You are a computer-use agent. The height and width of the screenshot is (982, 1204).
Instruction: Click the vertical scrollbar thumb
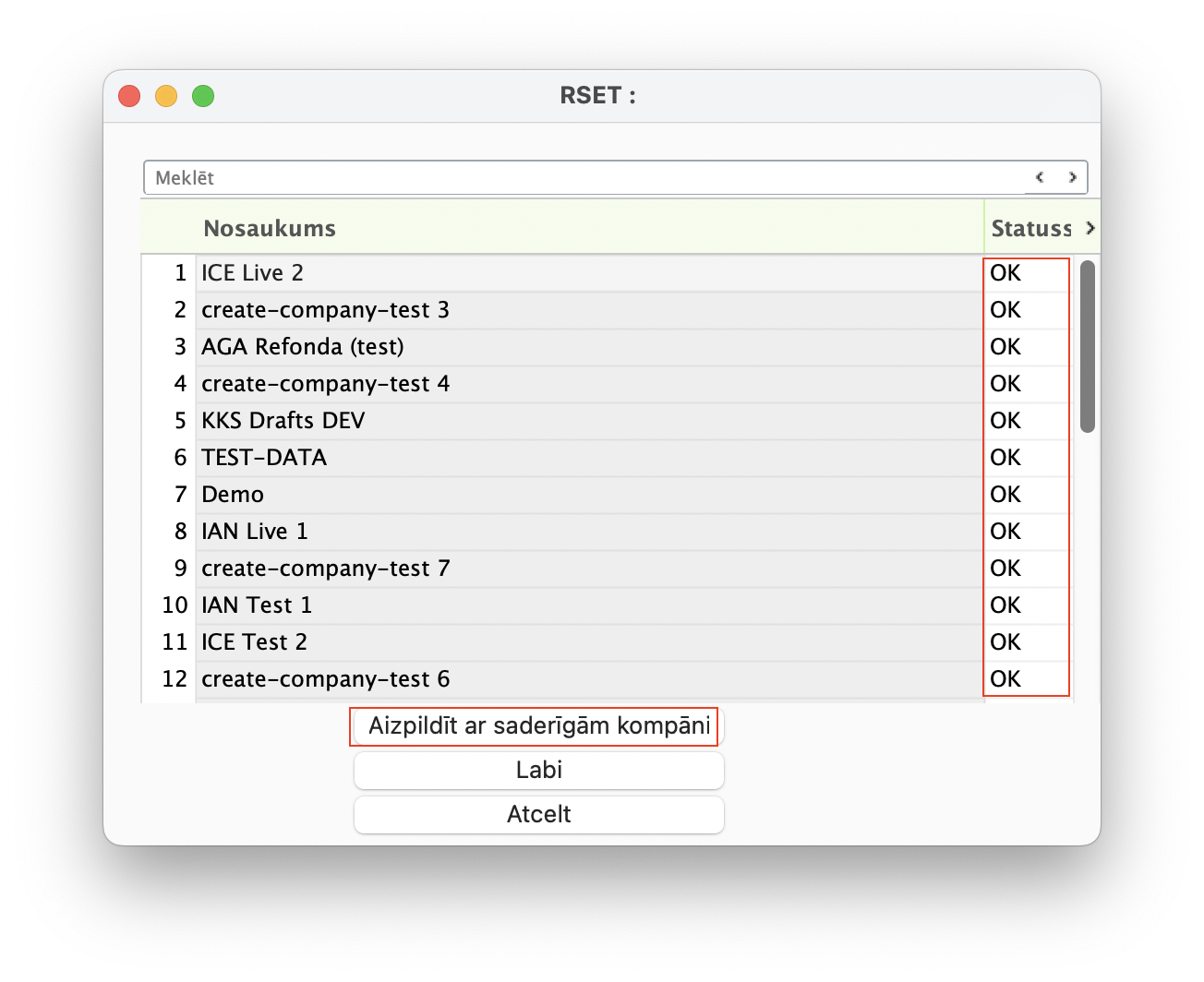tap(1088, 346)
